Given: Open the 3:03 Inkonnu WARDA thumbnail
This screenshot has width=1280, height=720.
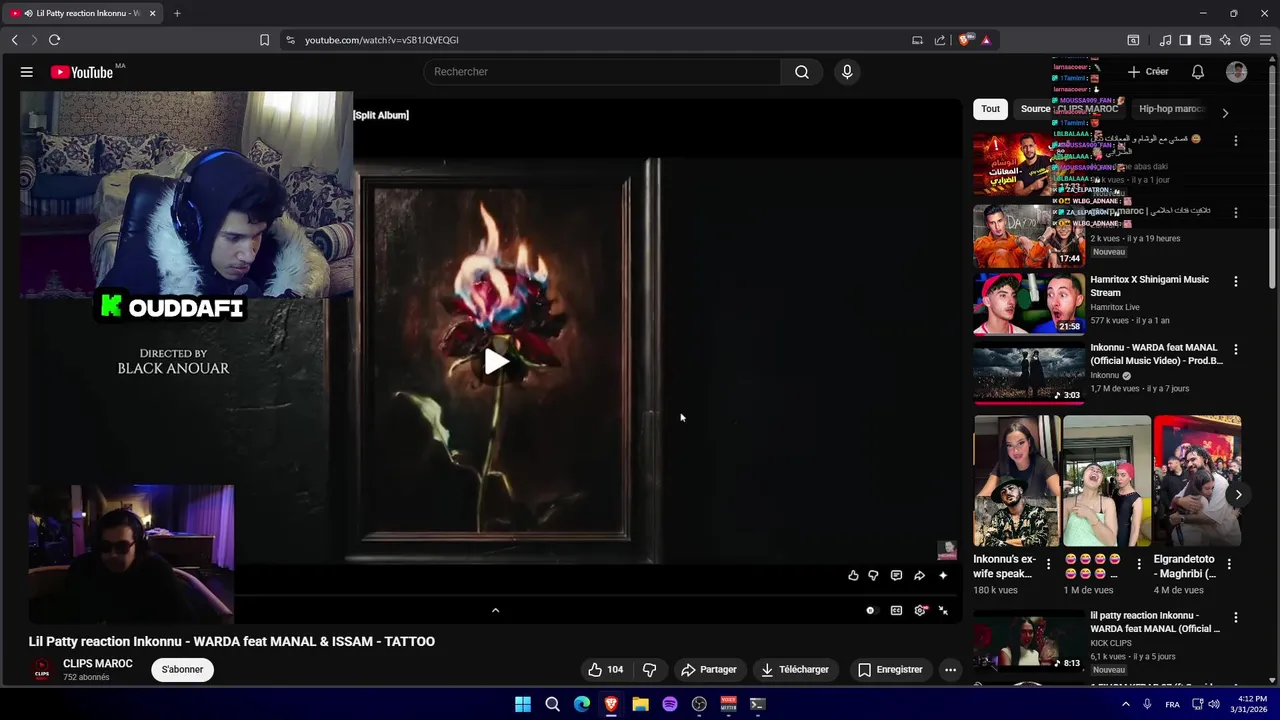Looking at the screenshot, I should 1029,372.
